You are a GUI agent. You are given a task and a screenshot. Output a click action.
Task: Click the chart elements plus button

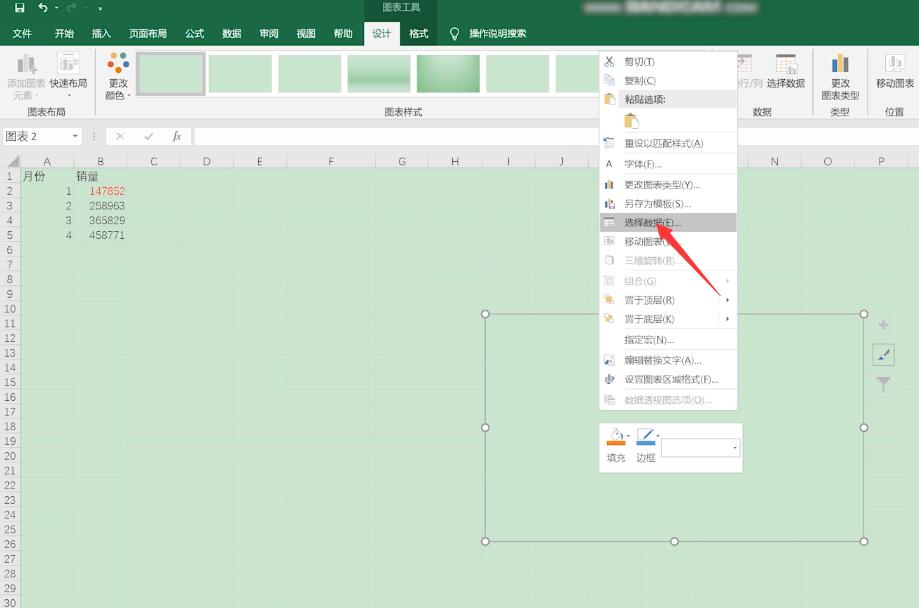(883, 325)
